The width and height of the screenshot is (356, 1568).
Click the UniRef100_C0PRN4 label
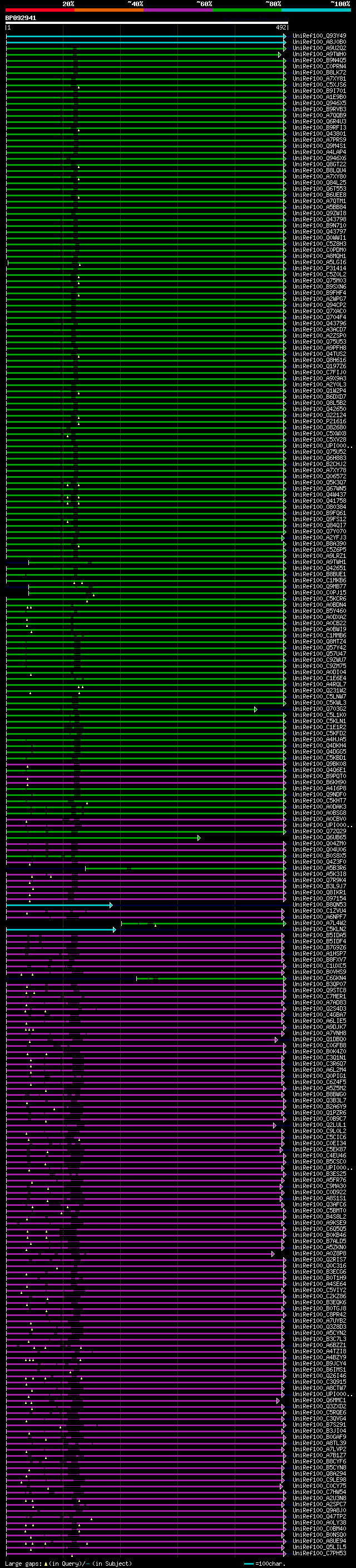319,66
